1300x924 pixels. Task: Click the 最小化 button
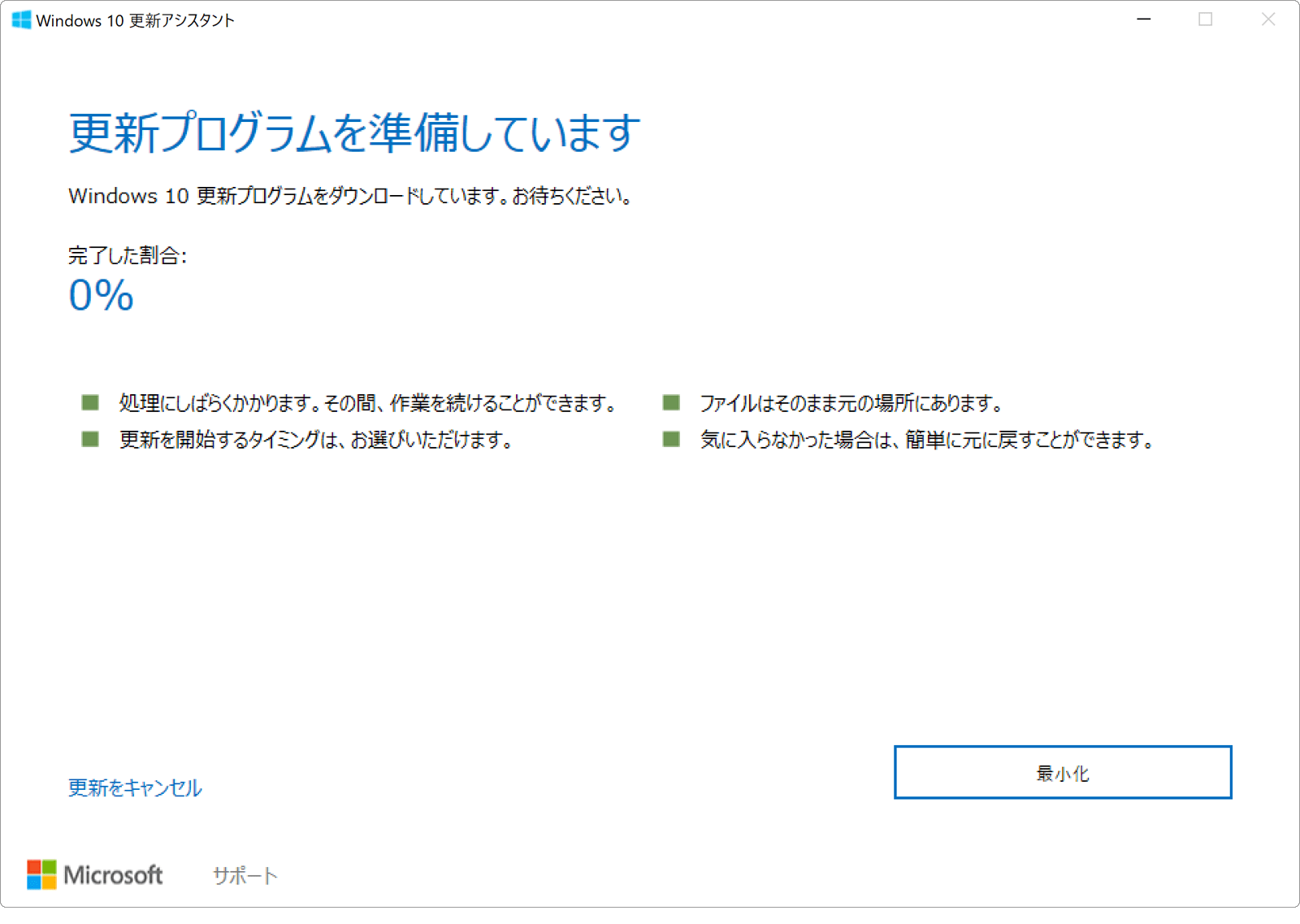point(1063,772)
